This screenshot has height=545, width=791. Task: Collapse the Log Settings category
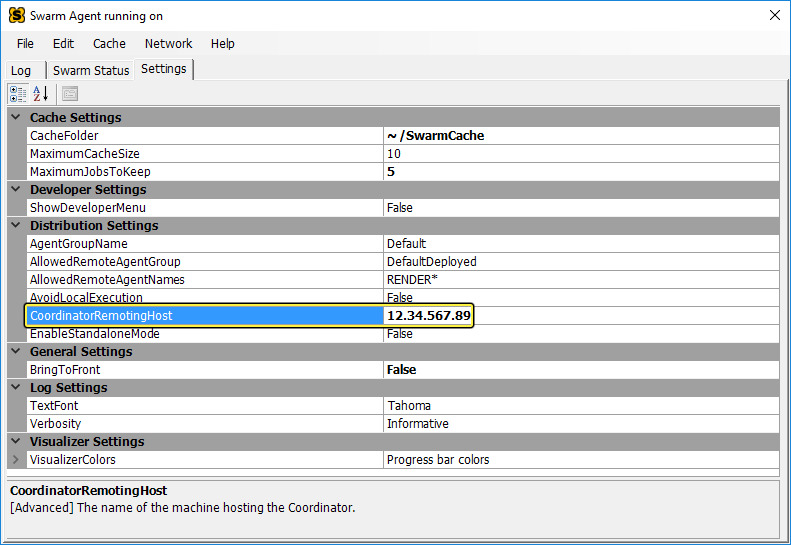(16, 387)
